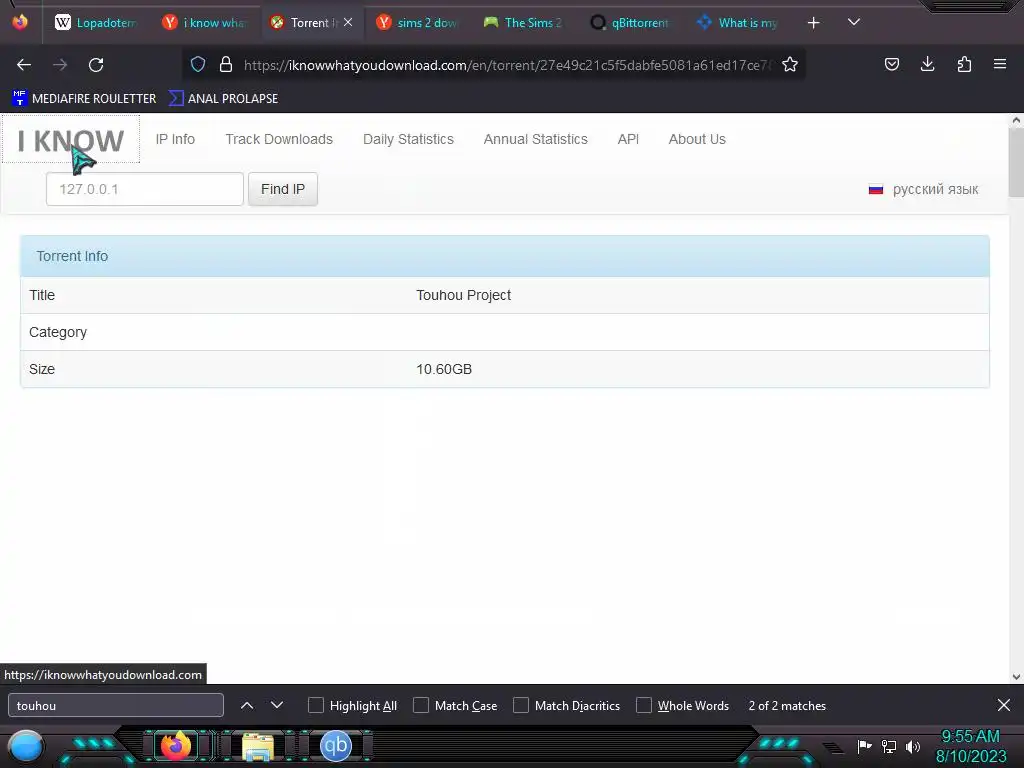Expand the list all tabs dropdown
The height and width of the screenshot is (768, 1024).
pyautogui.click(x=854, y=22)
